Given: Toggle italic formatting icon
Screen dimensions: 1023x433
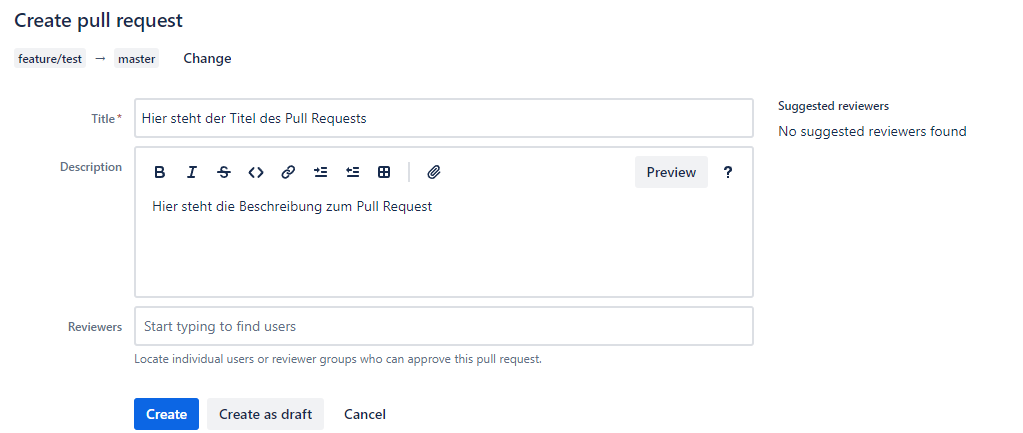Looking at the screenshot, I should click(x=191, y=172).
